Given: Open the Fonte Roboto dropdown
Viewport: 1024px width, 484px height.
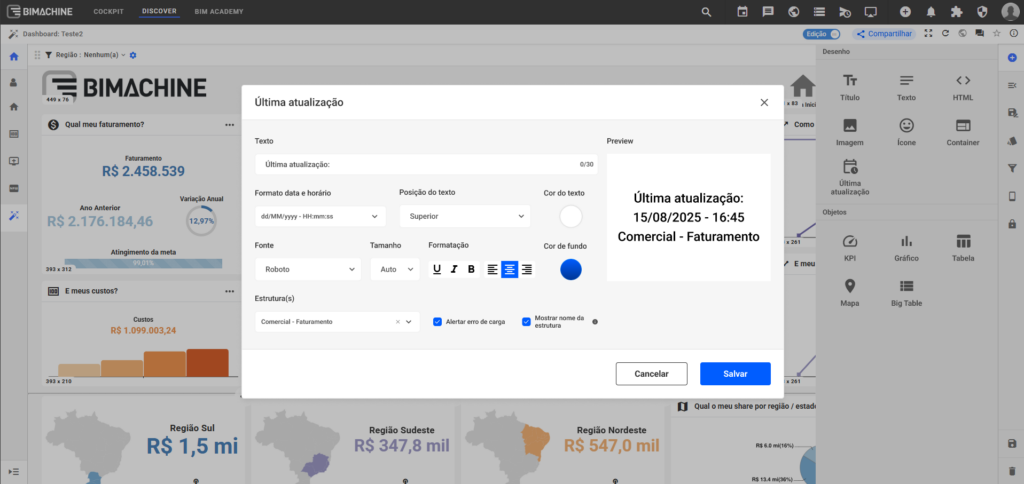Looking at the screenshot, I should coord(308,269).
